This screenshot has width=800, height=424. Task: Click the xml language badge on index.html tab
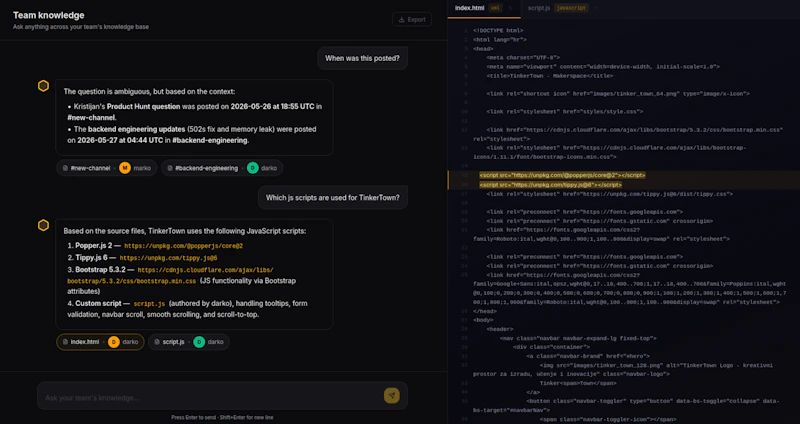click(x=495, y=8)
